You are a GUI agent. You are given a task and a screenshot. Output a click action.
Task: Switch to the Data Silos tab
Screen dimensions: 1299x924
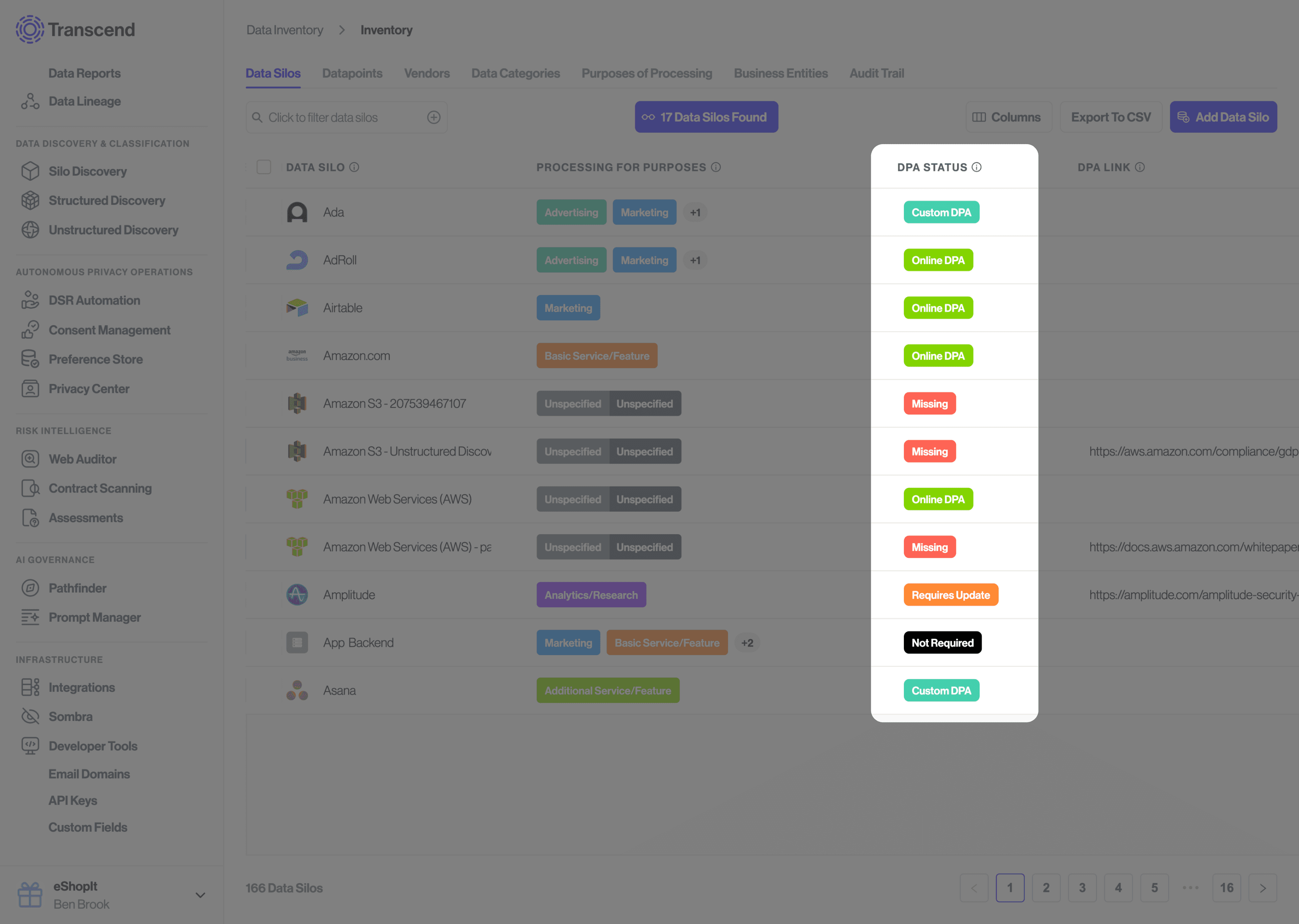tap(273, 73)
